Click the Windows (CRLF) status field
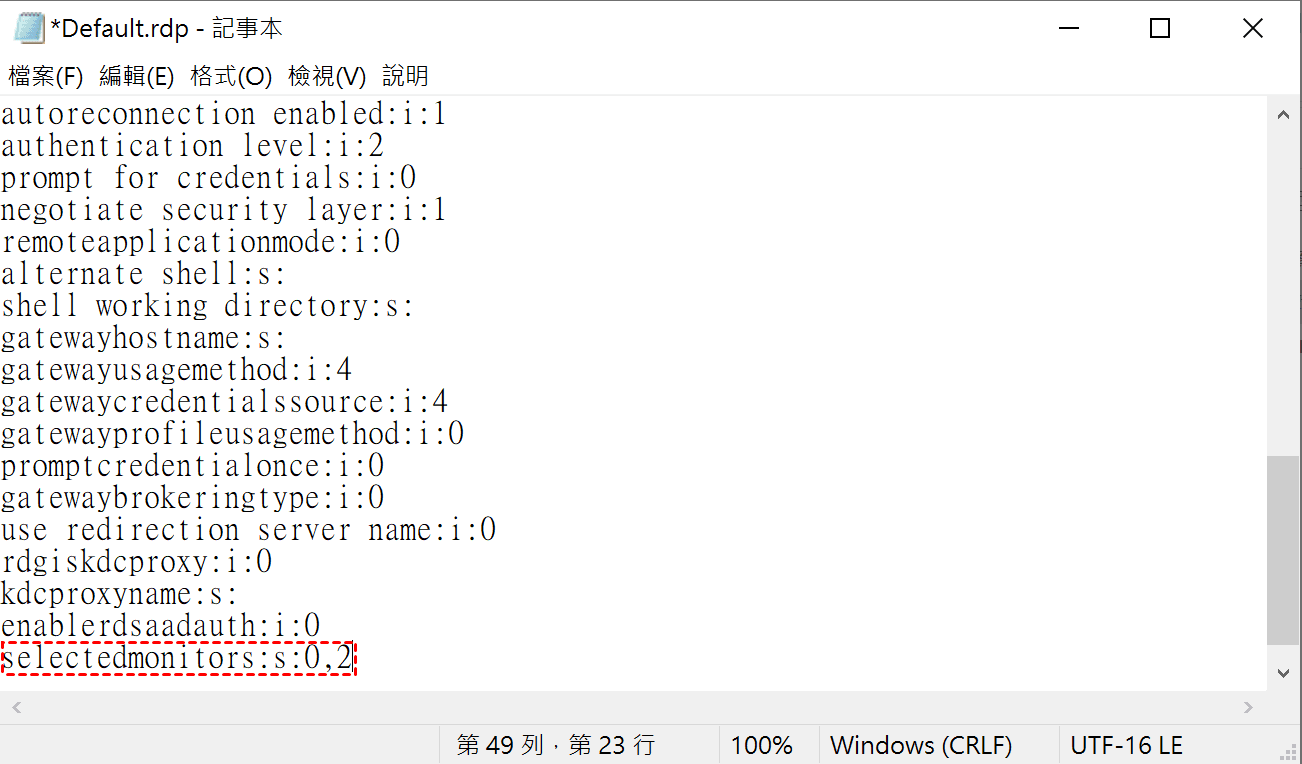Viewport: 1302px width, 764px height. 921,745
